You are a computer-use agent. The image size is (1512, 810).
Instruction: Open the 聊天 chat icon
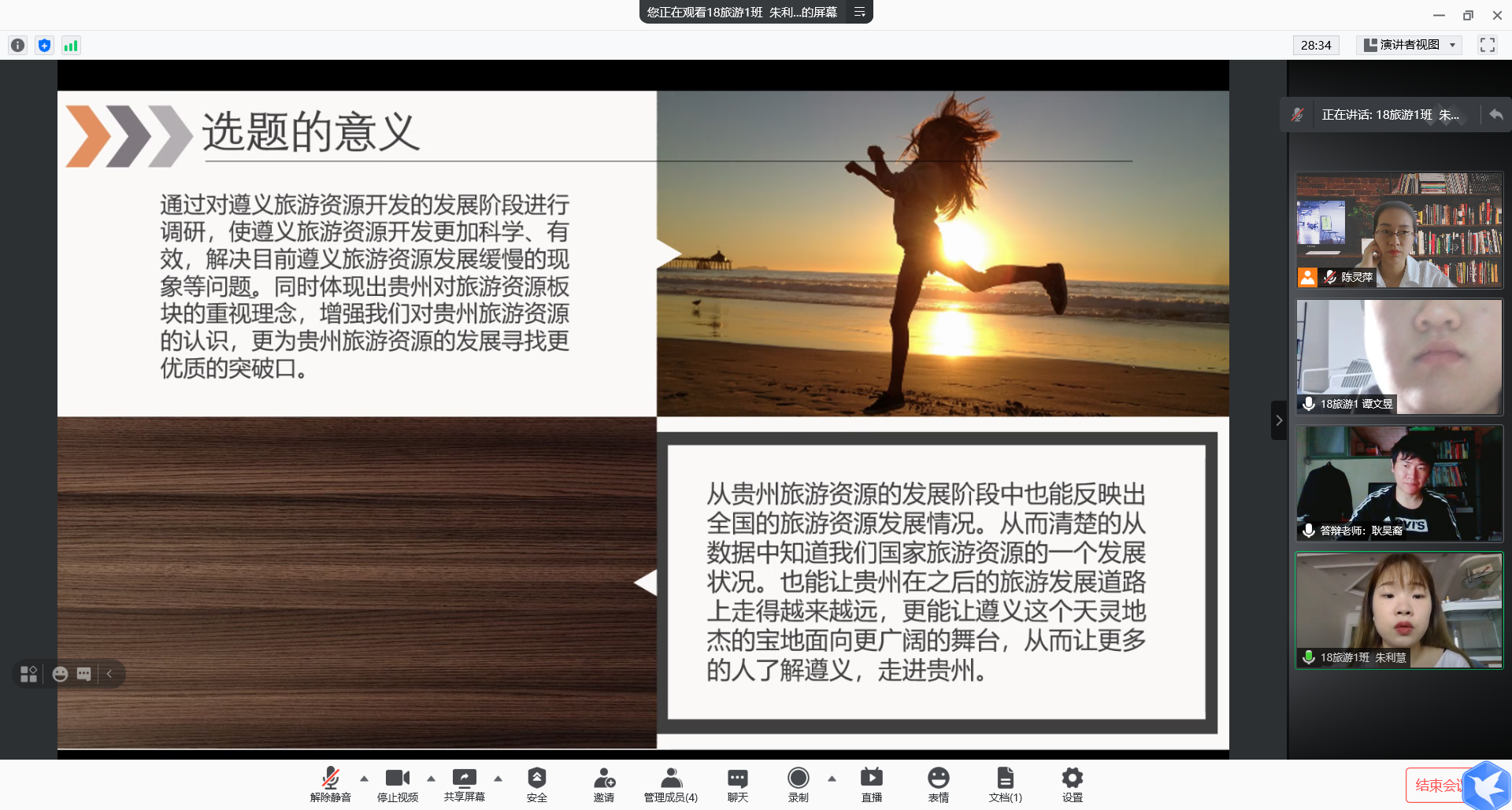coord(737,779)
